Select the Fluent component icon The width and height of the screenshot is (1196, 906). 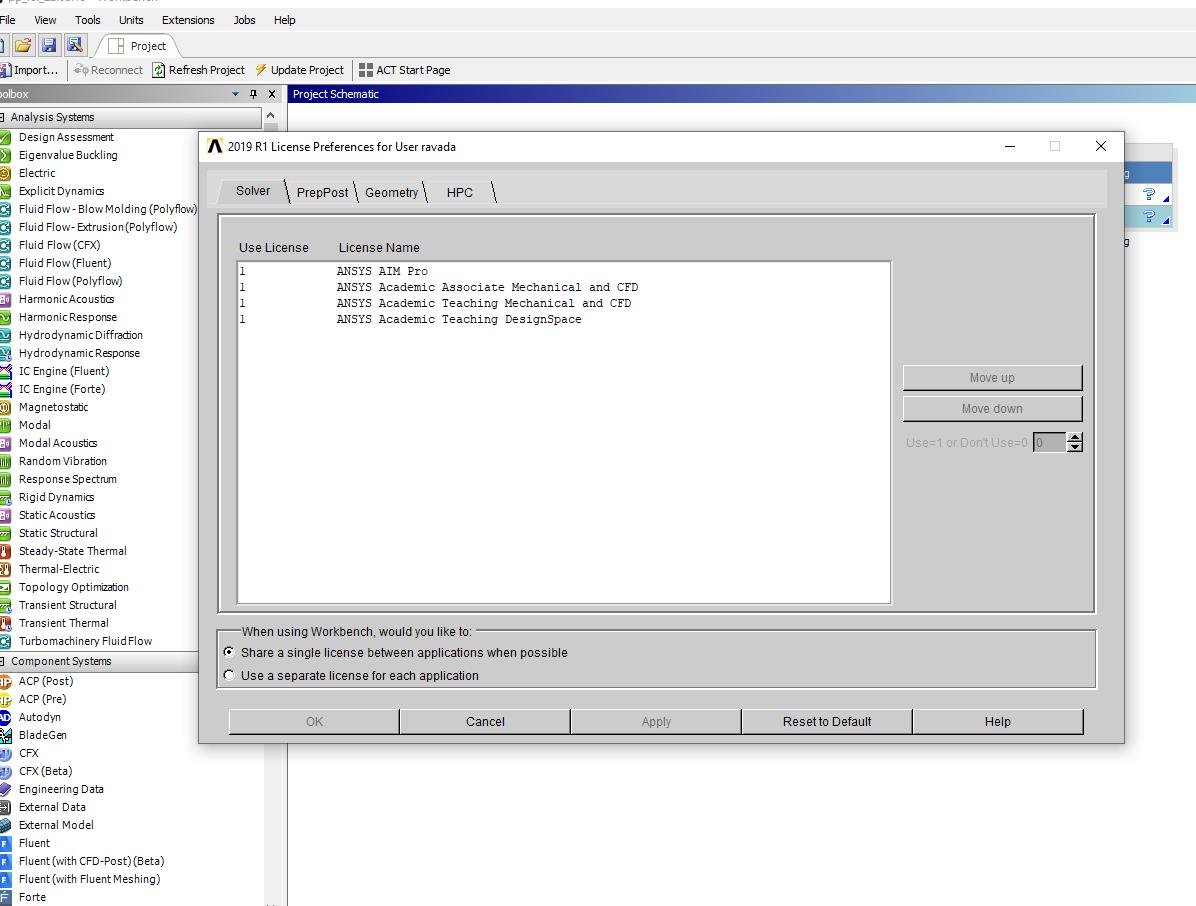click(5, 843)
